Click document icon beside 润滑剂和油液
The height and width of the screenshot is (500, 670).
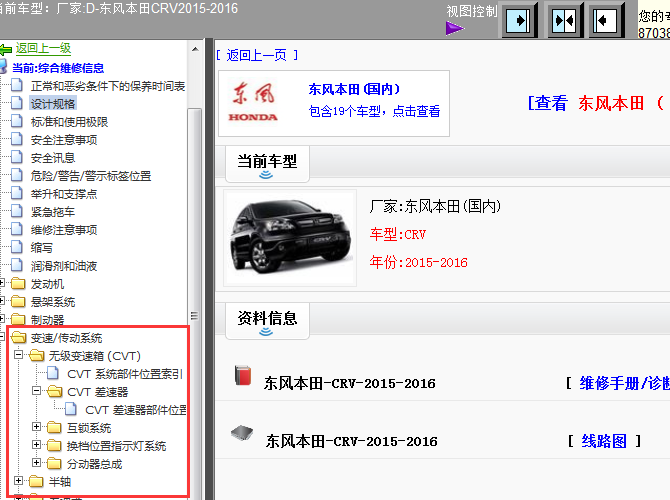pos(16,265)
